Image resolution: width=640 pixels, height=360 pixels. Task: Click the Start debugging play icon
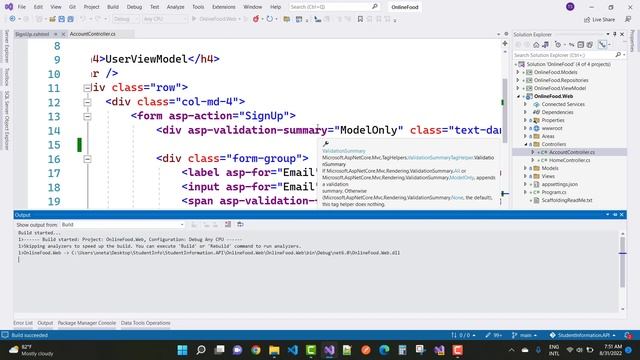194,19
